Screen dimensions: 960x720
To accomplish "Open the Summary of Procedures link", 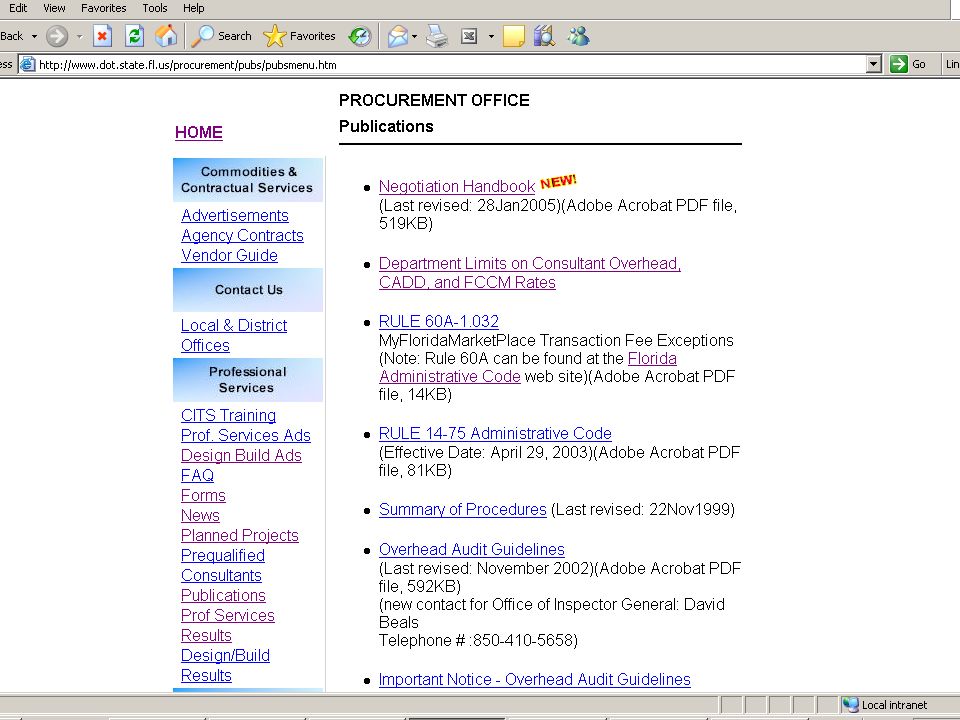I will pos(463,509).
